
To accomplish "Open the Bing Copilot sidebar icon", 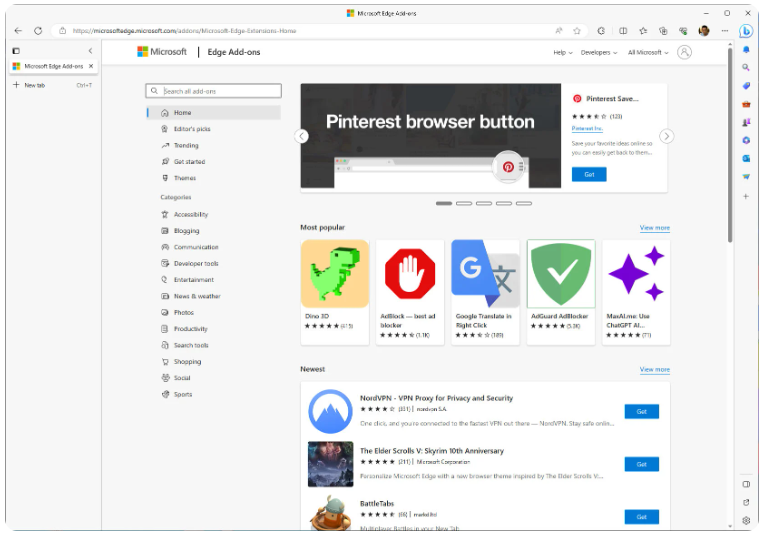I will [746, 31].
